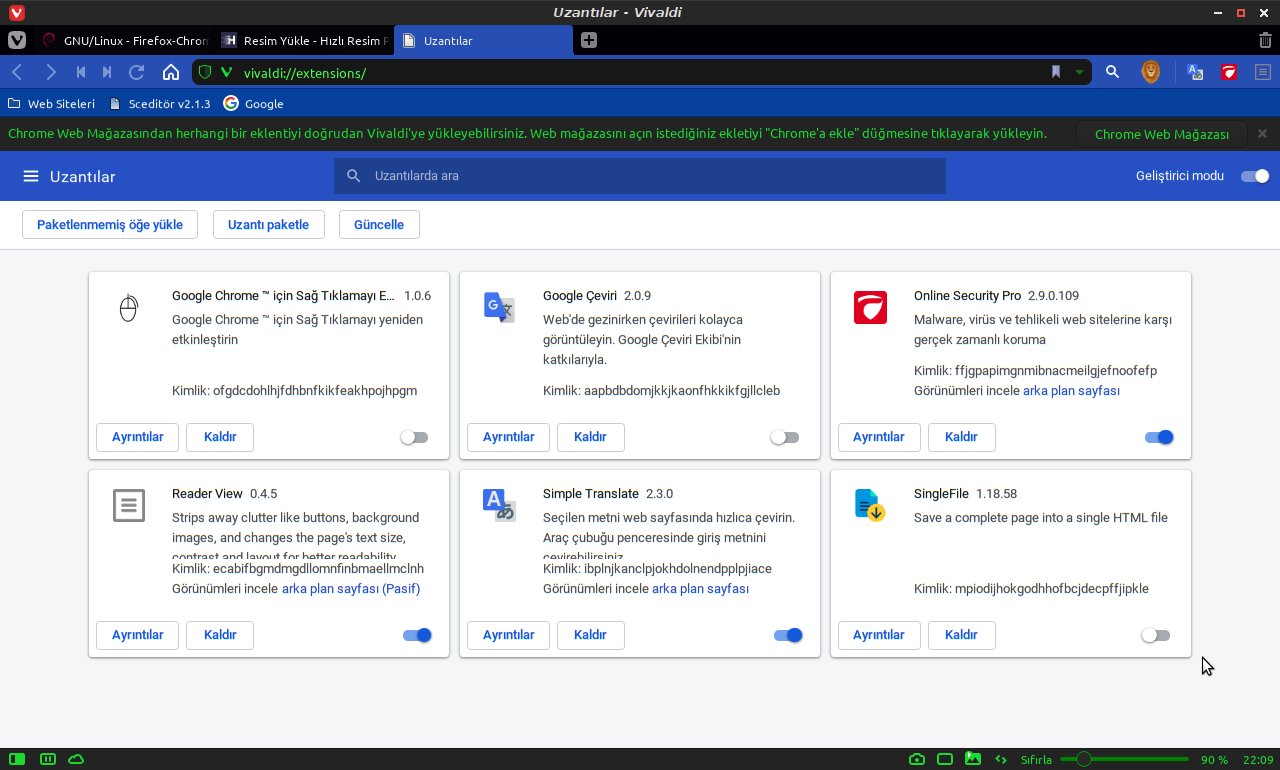The width and height of the screenshot is (1280, 770).
Task: Click the fast forward navigation button
Action: click(107, 72)
